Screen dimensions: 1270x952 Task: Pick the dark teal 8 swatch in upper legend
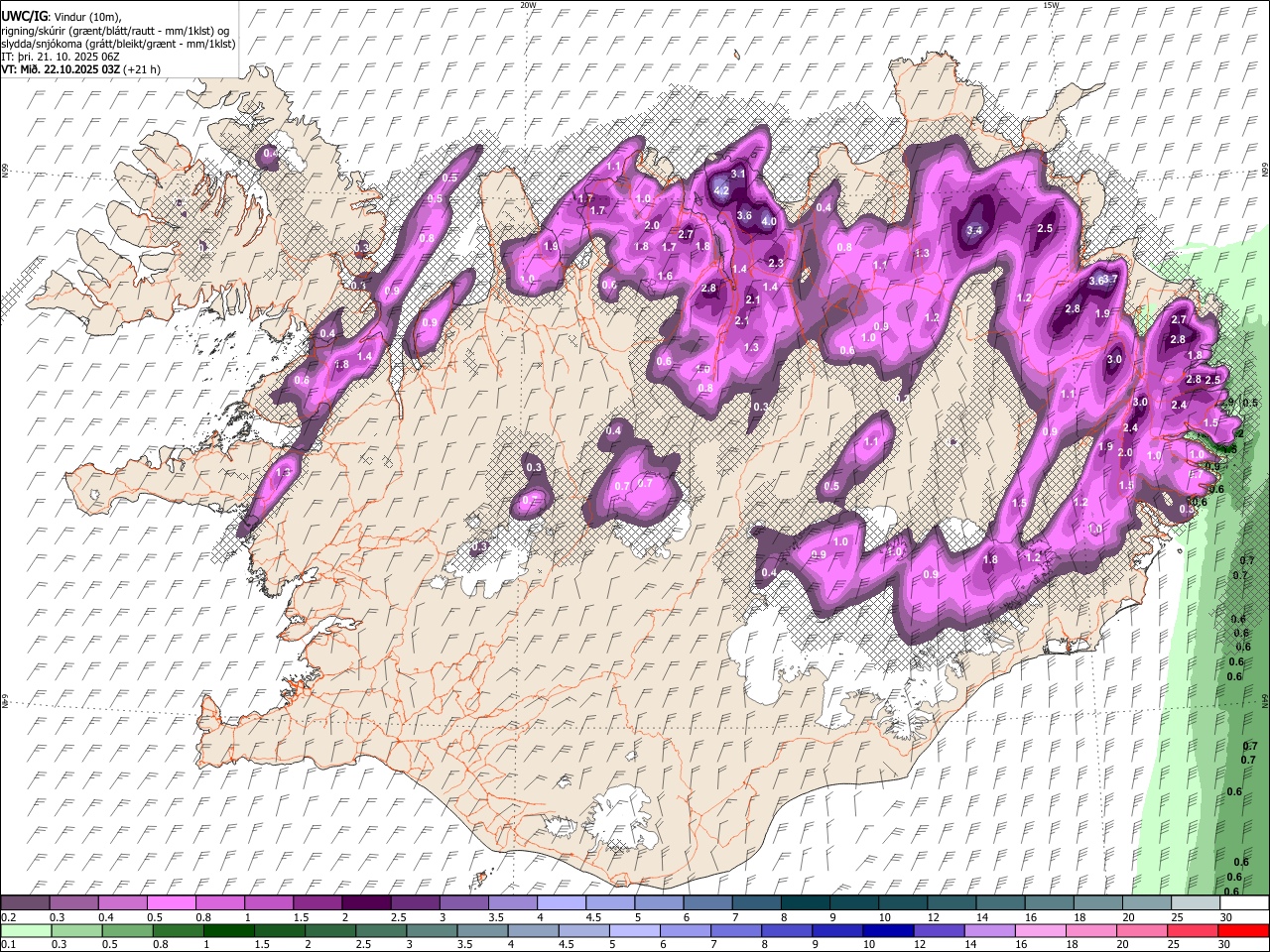806,902
